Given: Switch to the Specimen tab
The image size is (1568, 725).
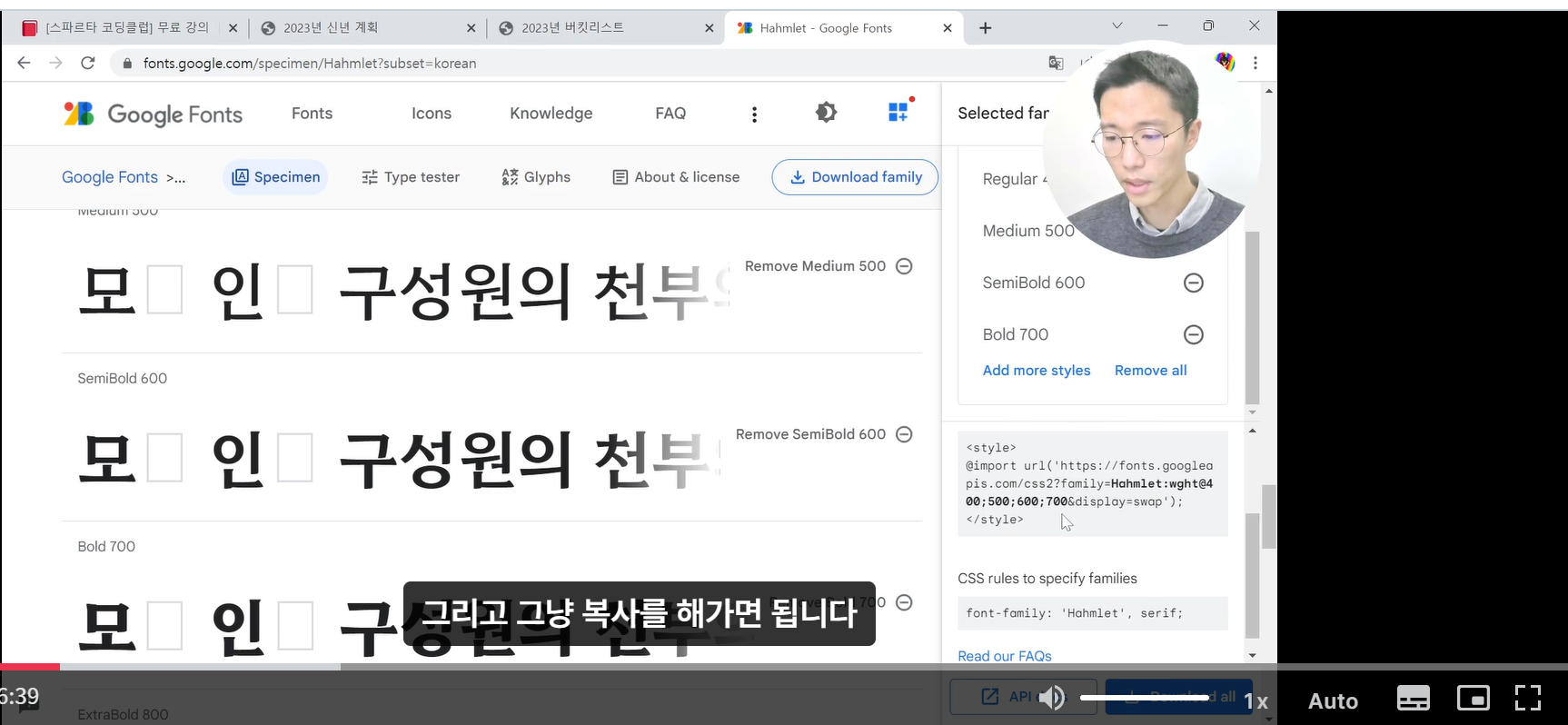Looking at the screenshot, I should coord(276,177).
